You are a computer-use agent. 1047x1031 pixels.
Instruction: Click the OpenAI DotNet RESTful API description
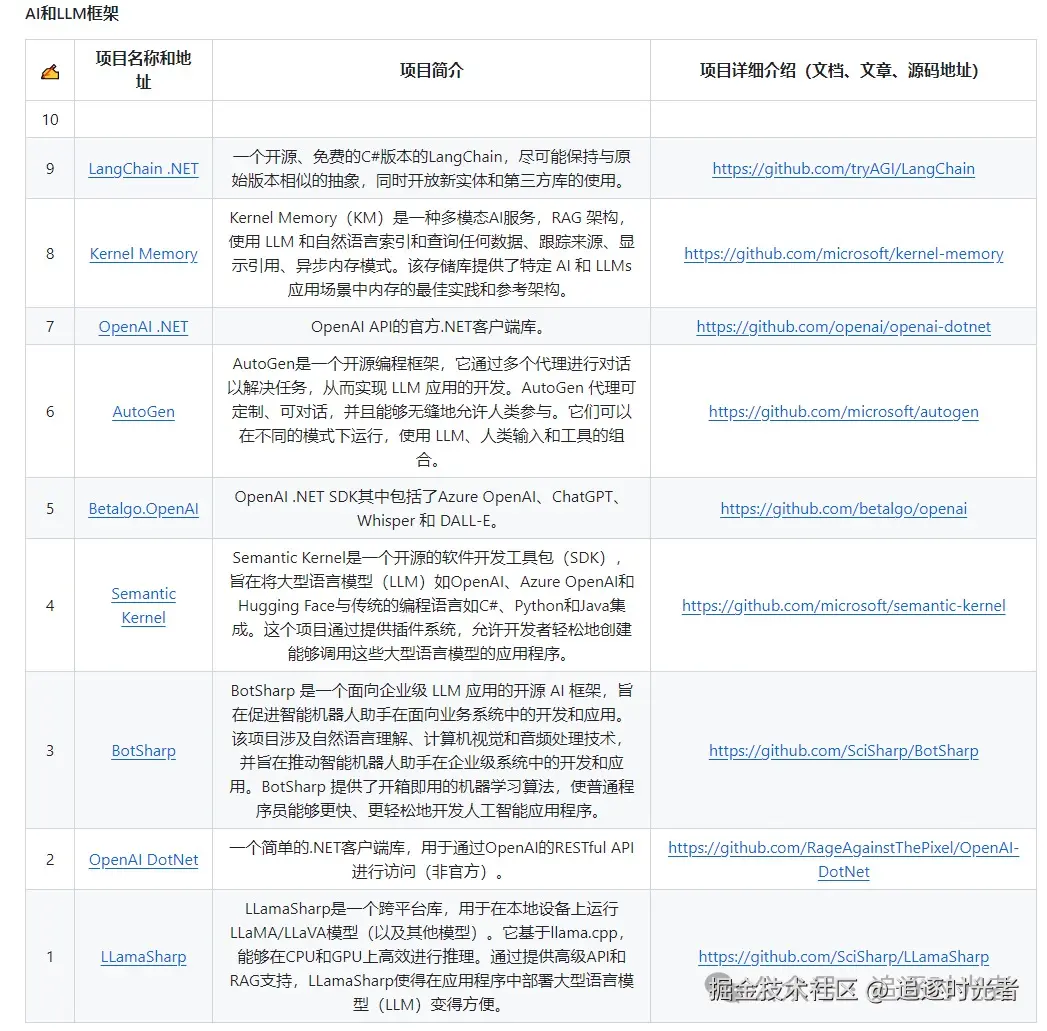pos(431,859)
